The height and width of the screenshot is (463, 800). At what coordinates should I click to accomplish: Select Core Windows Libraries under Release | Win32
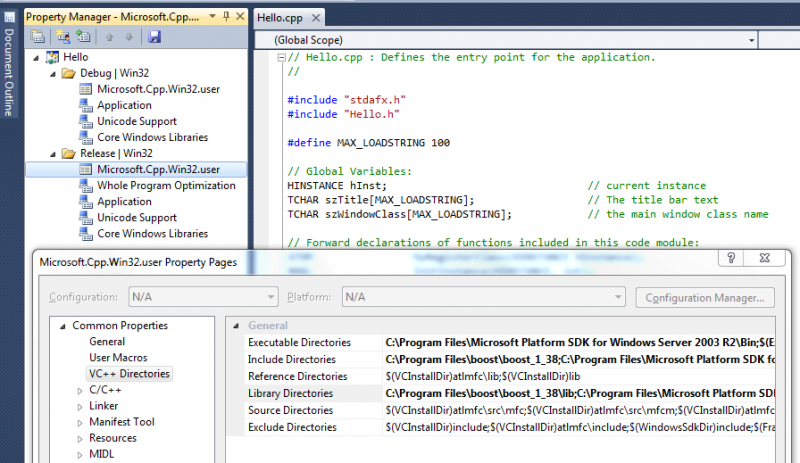click(x=153, y=233)
